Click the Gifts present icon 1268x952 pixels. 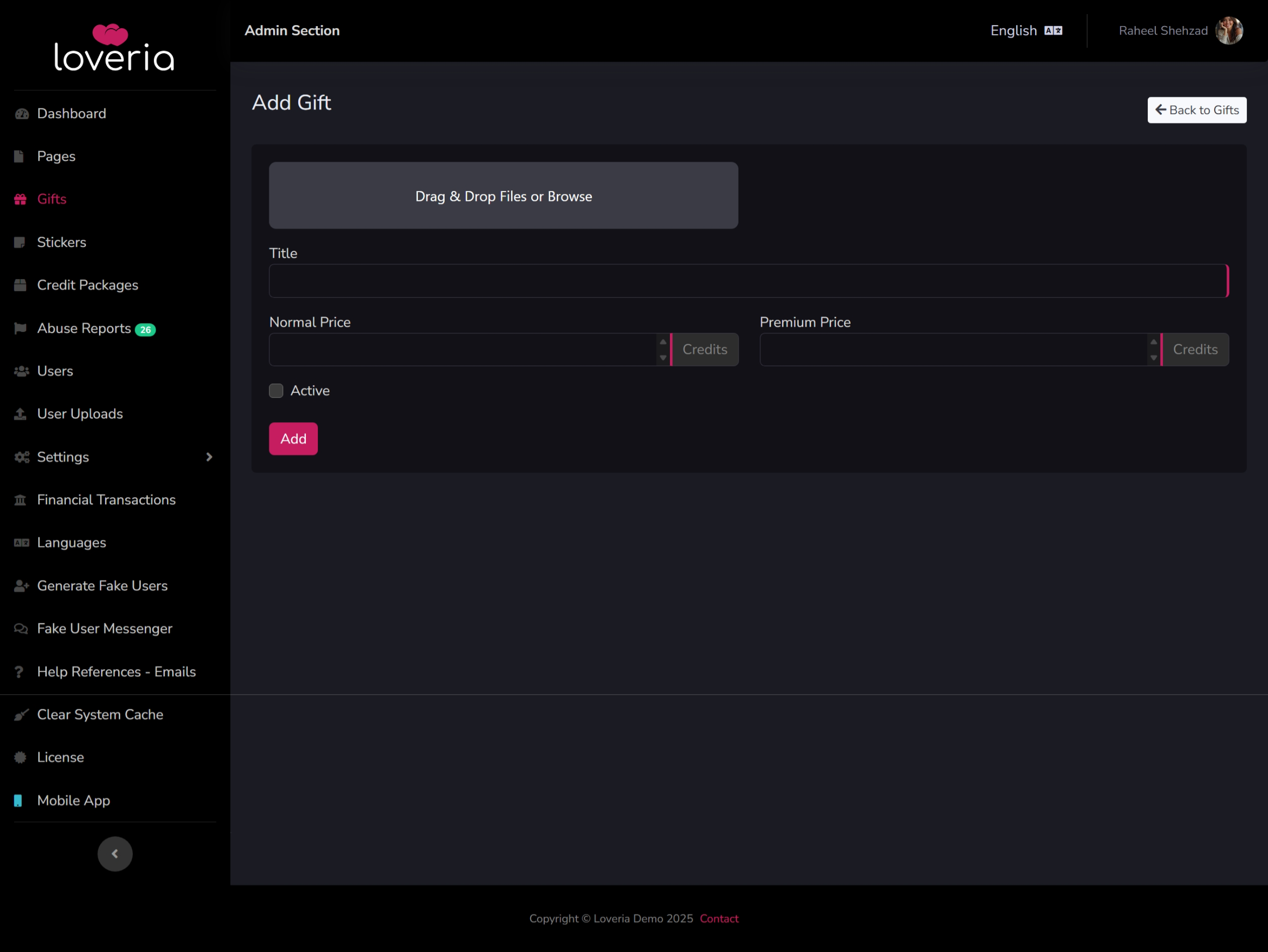point(21,200)
